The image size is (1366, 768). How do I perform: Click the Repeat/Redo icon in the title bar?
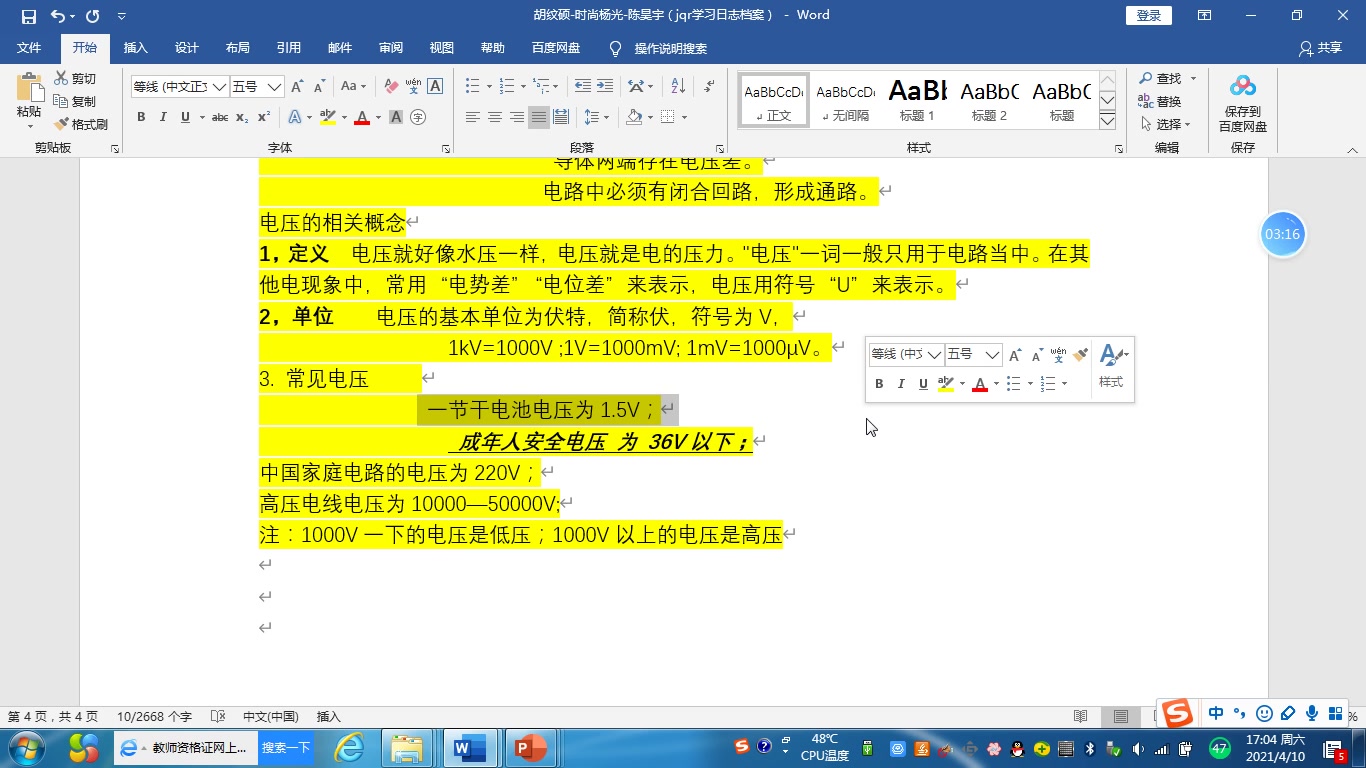click(93, 16)
